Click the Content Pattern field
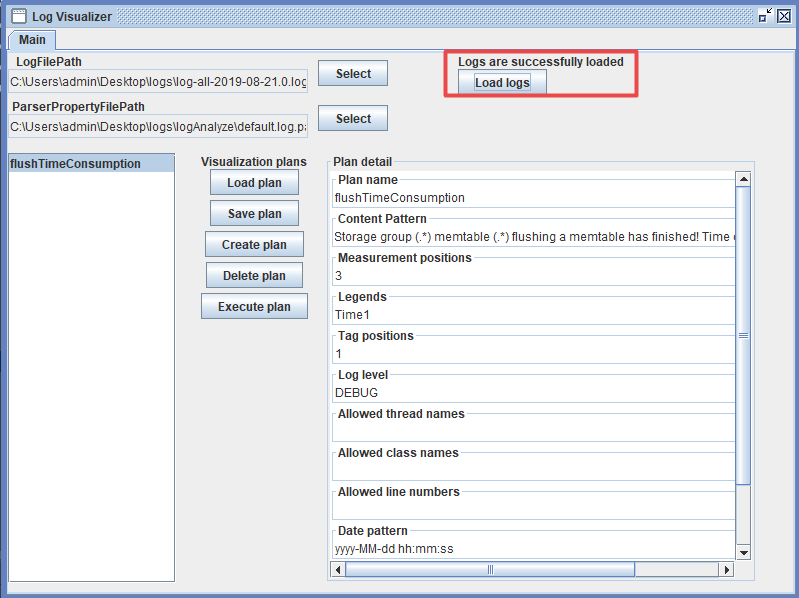Viewport: 799px width, 598px height. click(533, 238)
